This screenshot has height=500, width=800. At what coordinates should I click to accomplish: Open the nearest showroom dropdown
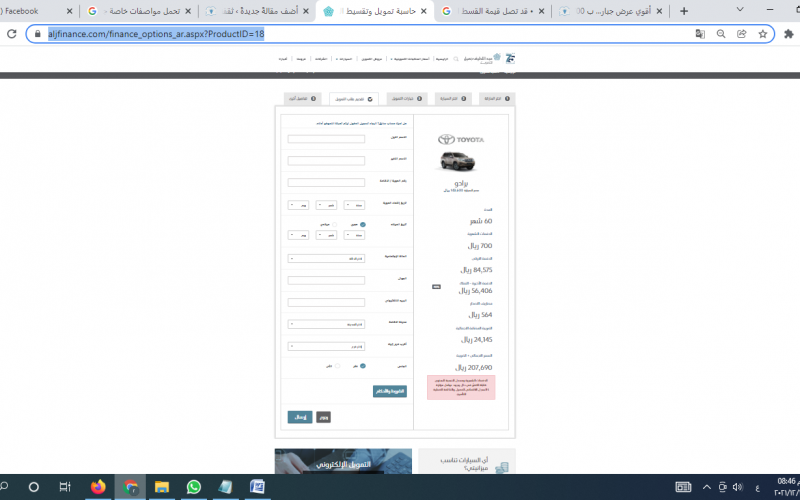(x=326, y=346)
